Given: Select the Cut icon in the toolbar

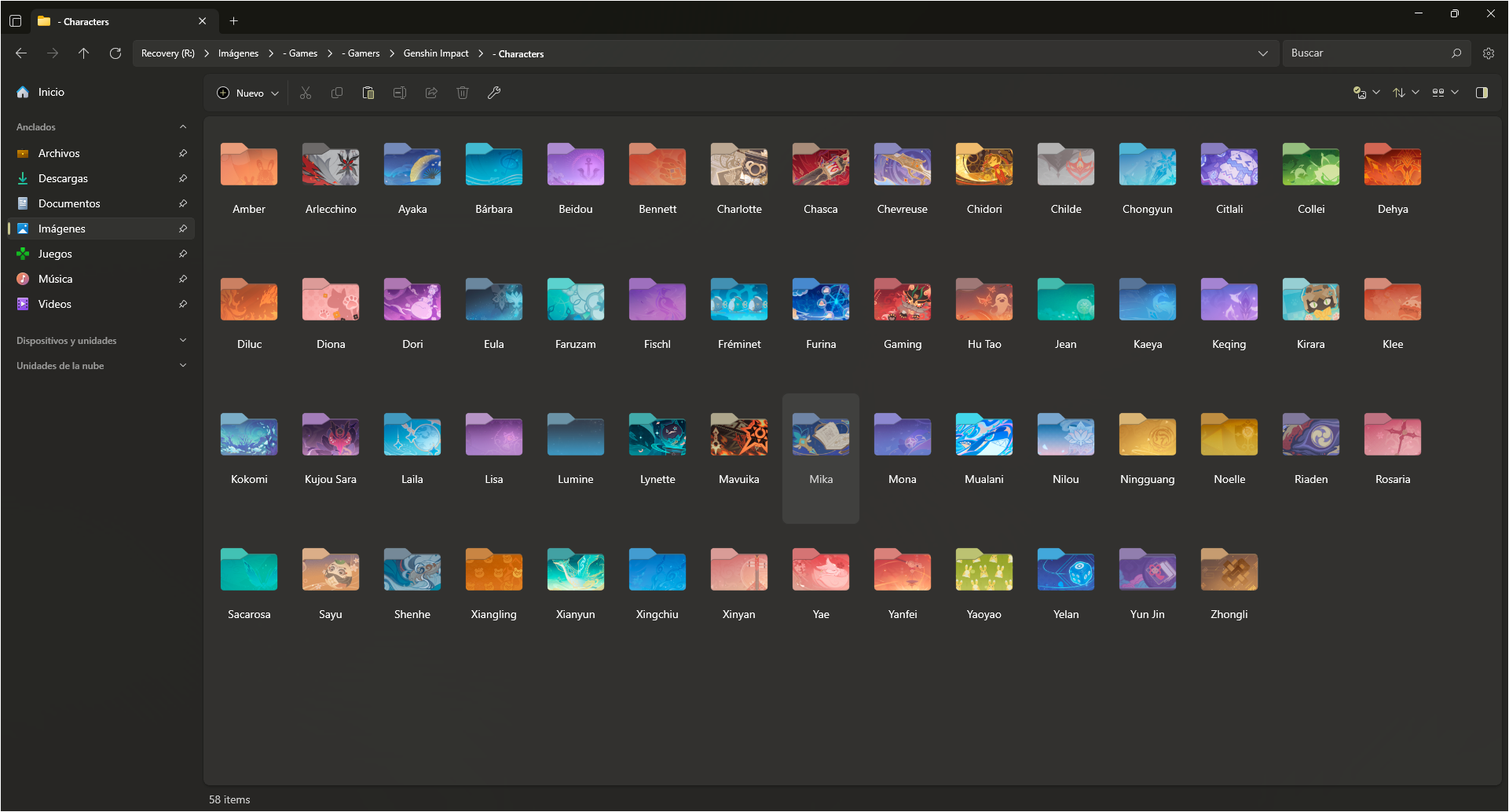Looking at the screenshot, I should (306, 93).
